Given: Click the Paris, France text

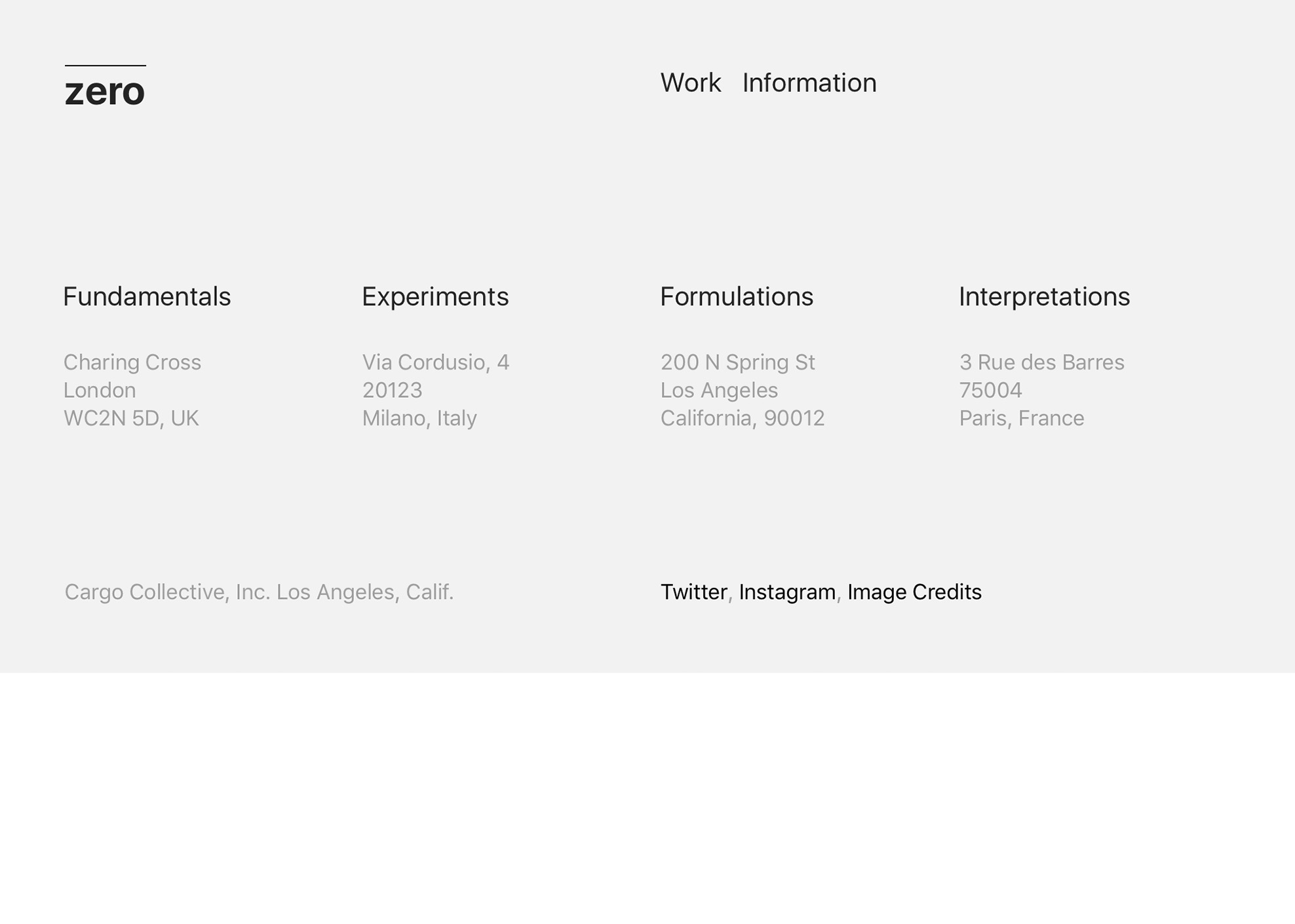Looking at the screenshot, I should 1022,418.
